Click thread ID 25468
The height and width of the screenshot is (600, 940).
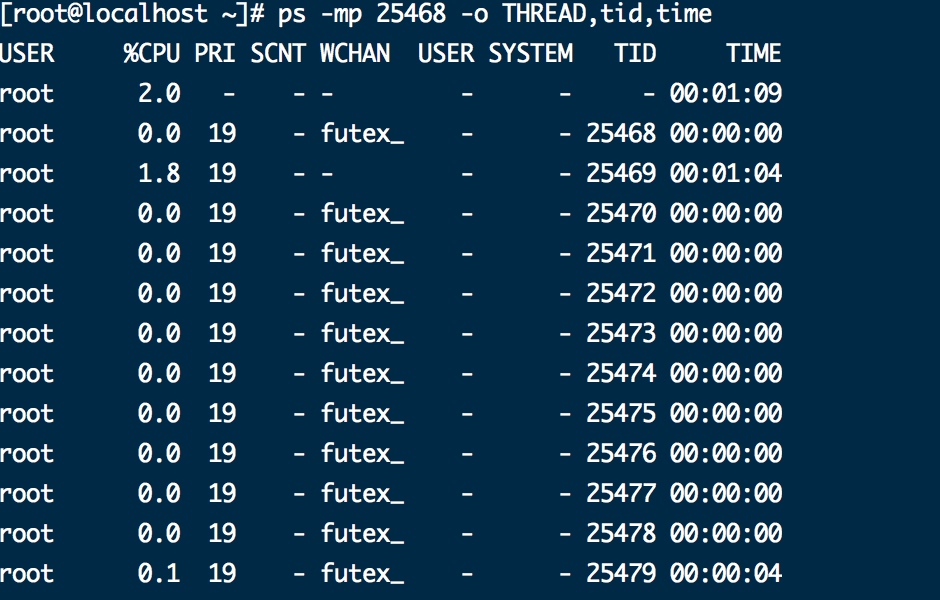621,133
